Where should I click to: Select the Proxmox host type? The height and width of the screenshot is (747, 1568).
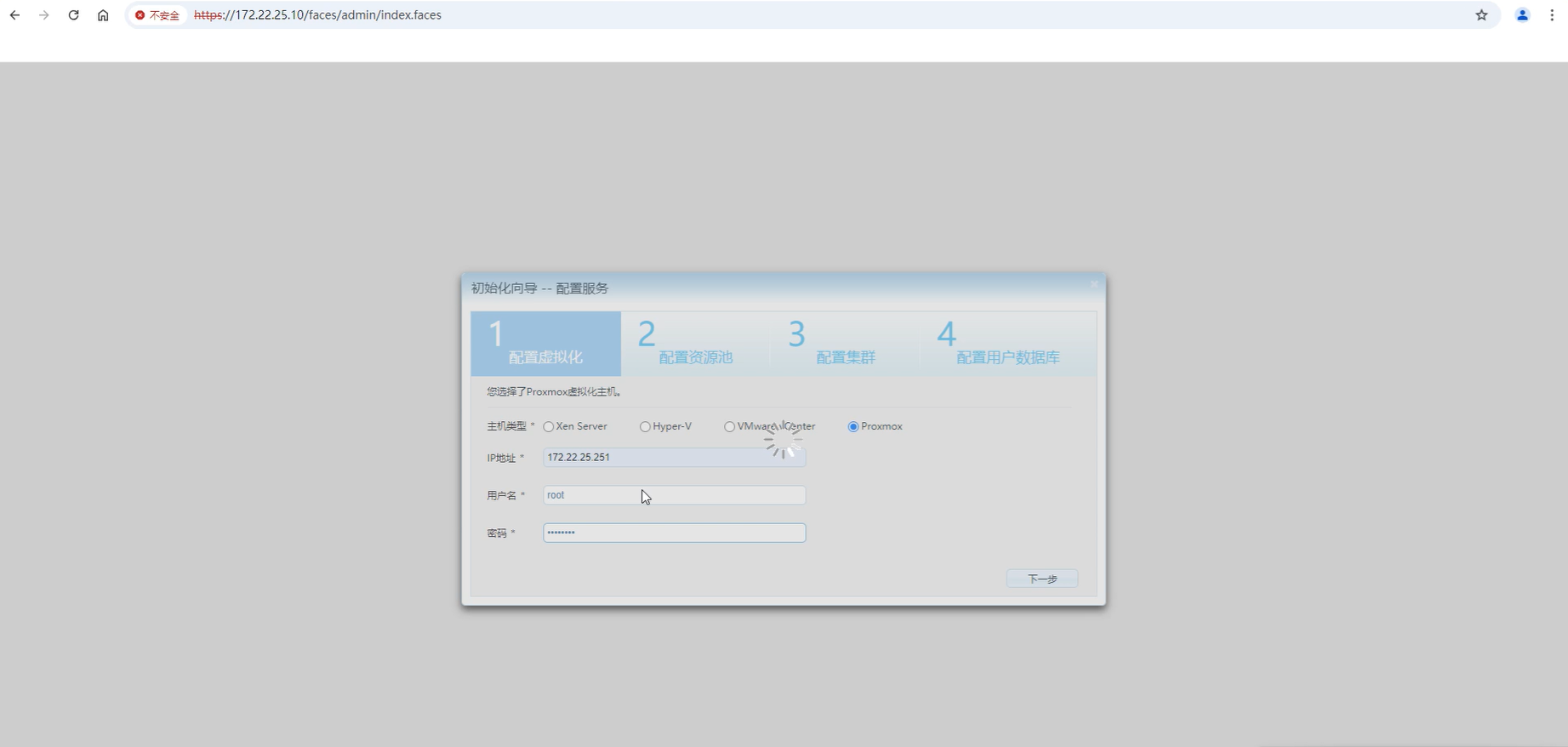(x=853, y=427)
